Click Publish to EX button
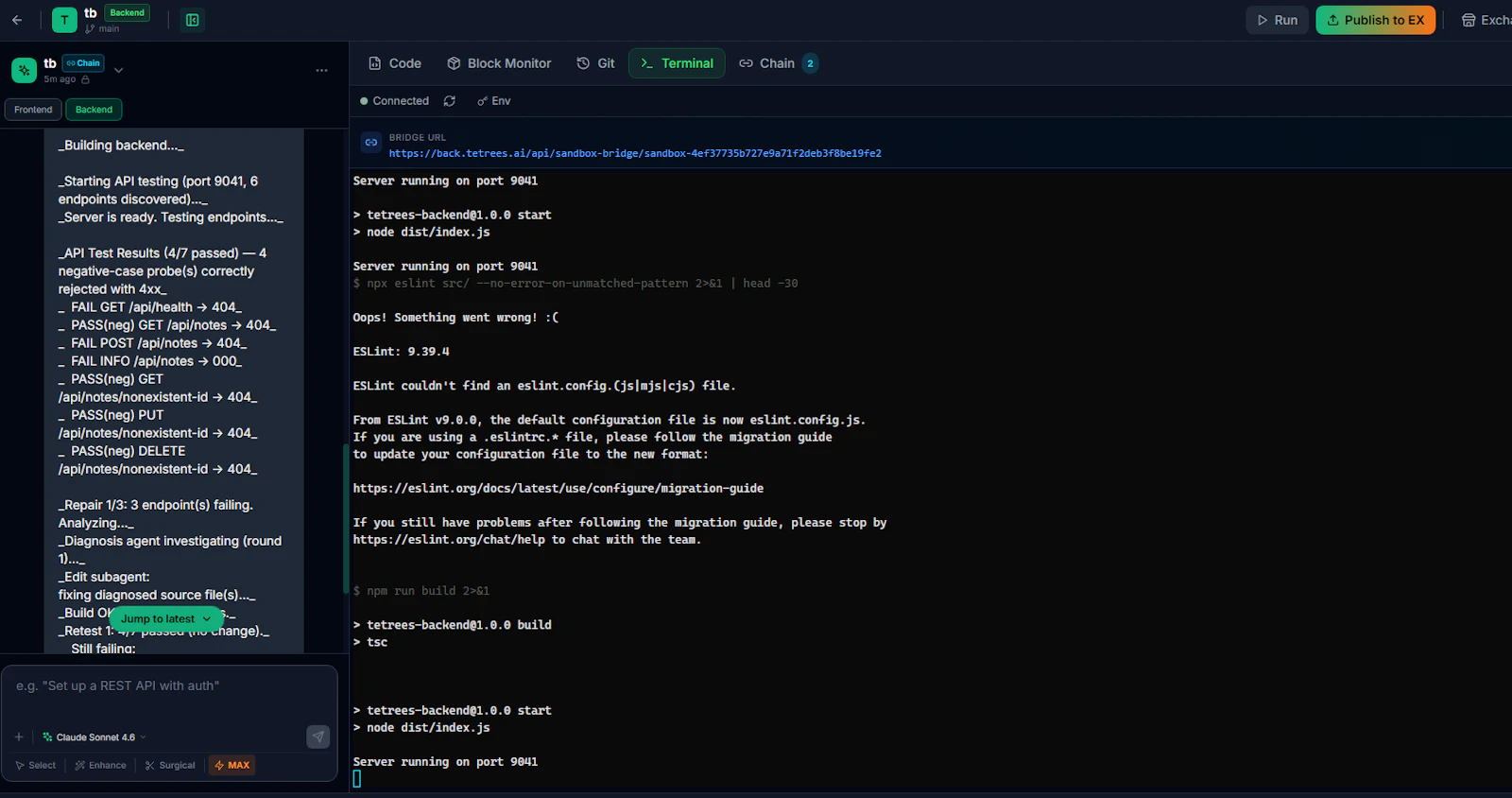The image size is (1512, 798). click(1375, 20)
